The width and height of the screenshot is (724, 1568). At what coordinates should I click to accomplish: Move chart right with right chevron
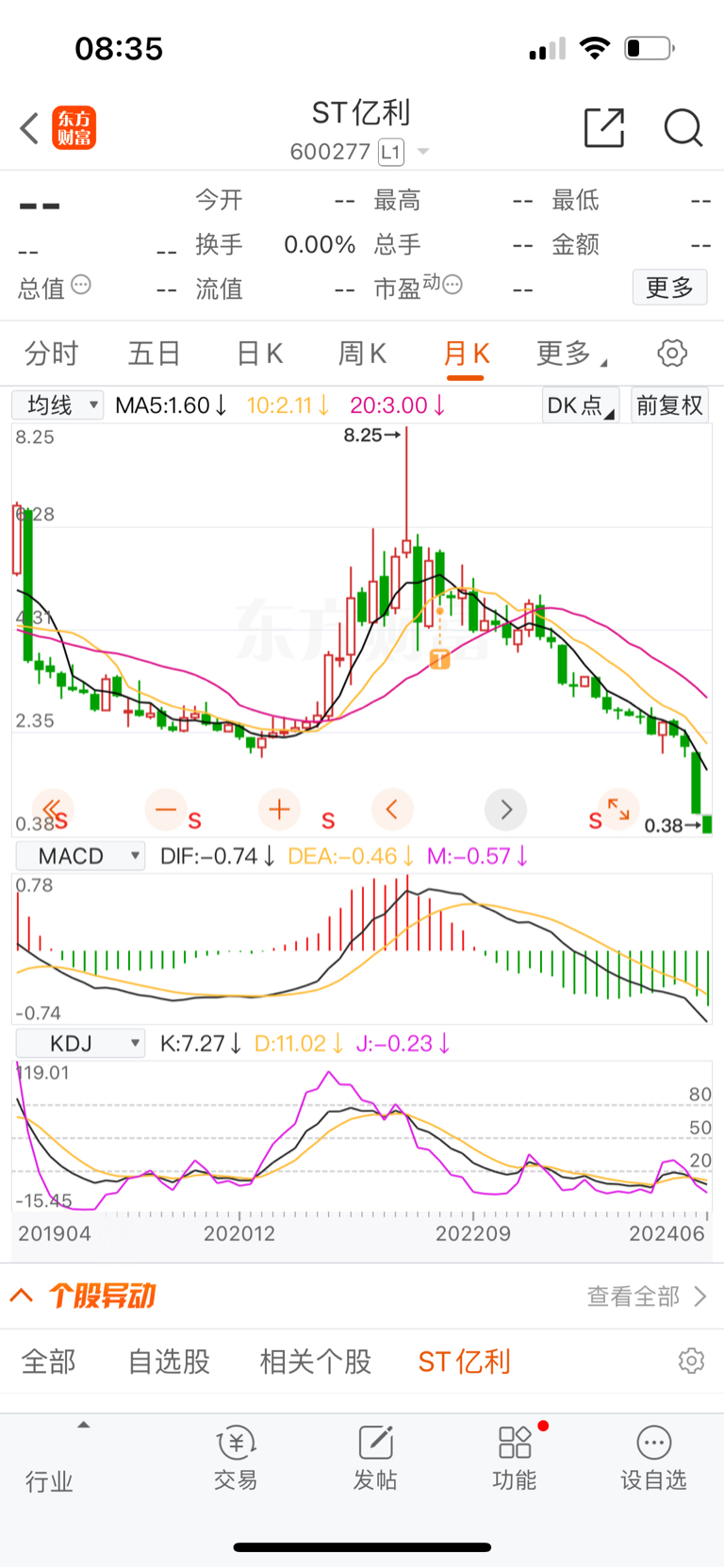pyautogui.click(x=505, y=809)
